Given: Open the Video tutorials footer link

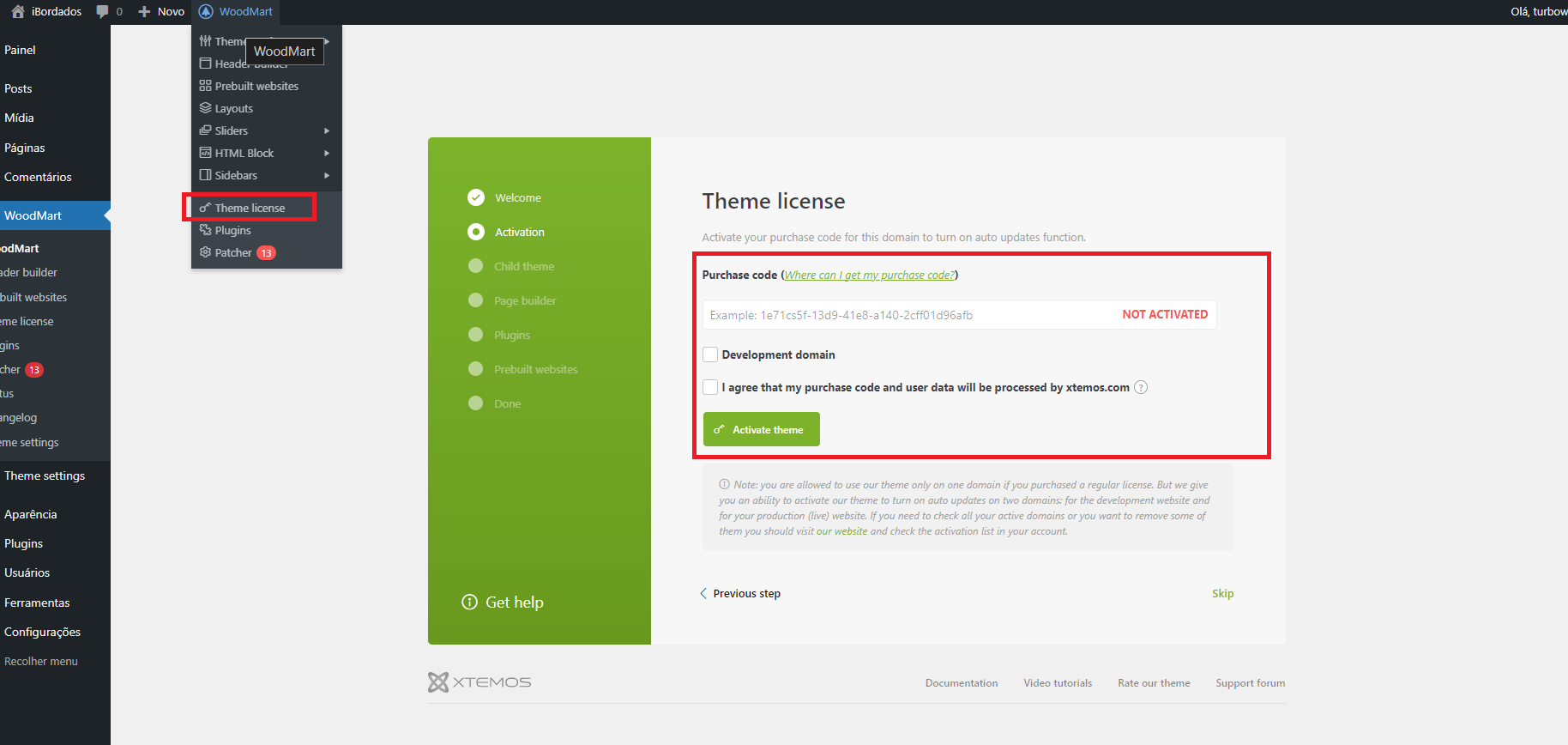Looking at the screenshot, I should click(1058, 683).
